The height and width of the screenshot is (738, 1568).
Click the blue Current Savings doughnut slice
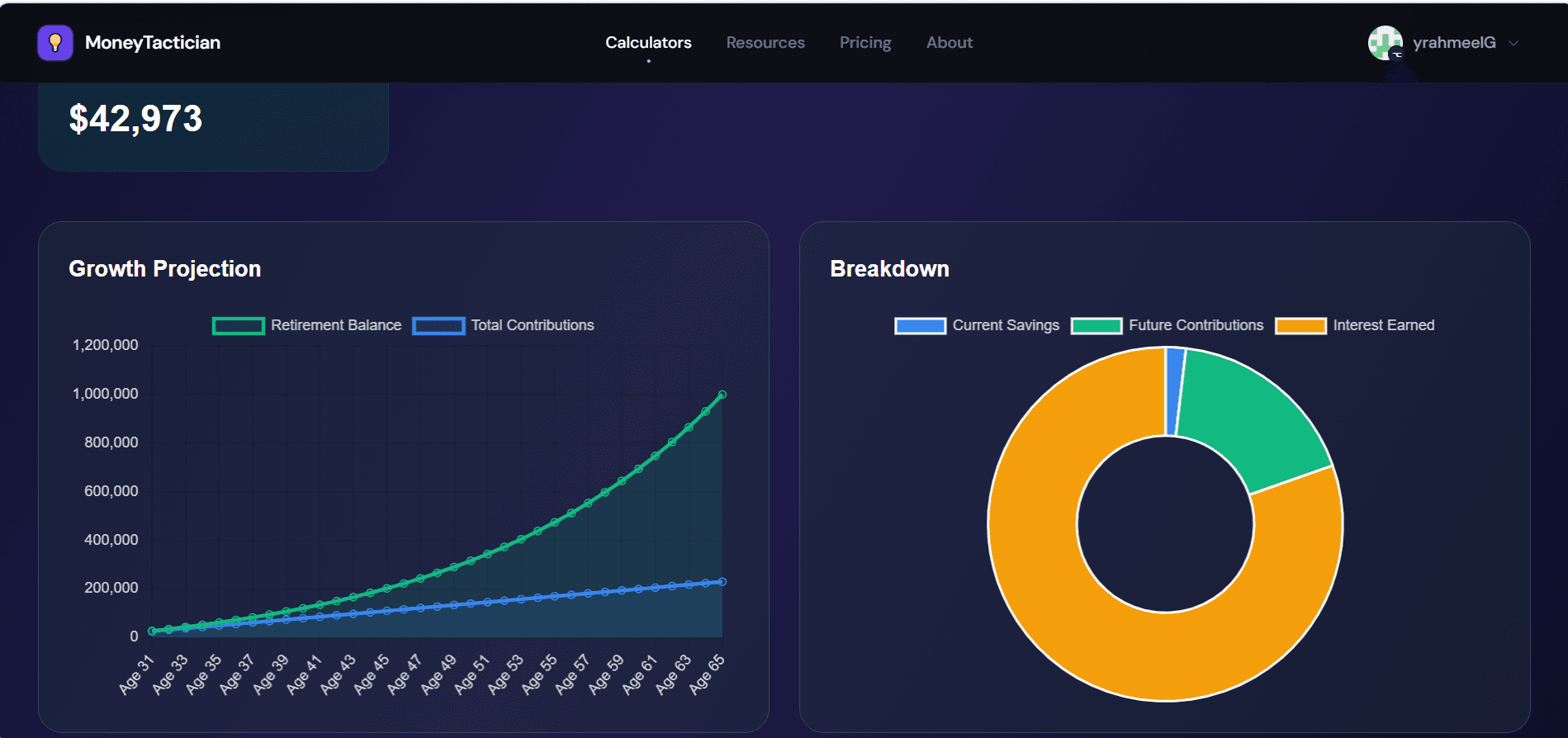pos(1174,391)
